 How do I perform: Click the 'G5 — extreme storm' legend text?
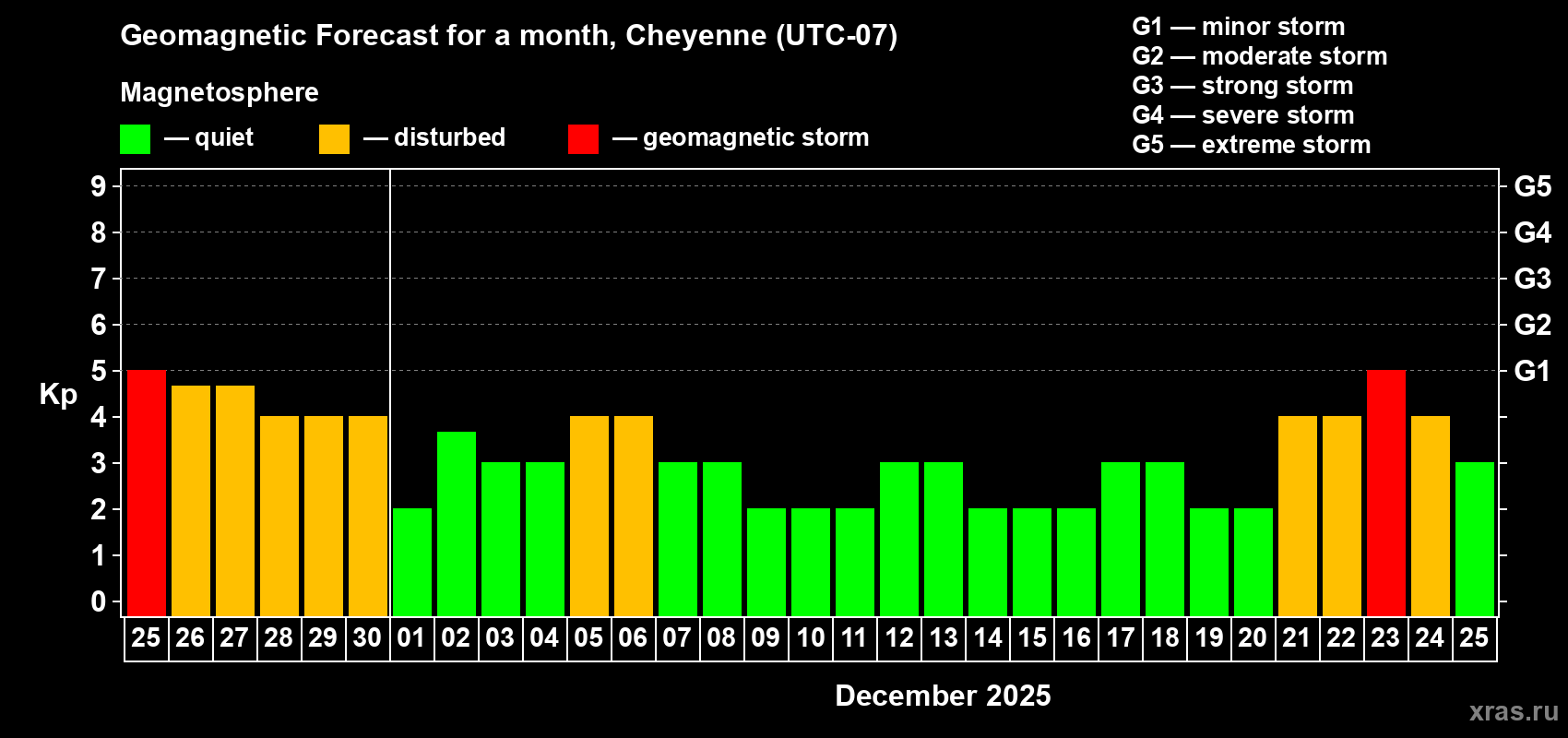(1252, 145)
